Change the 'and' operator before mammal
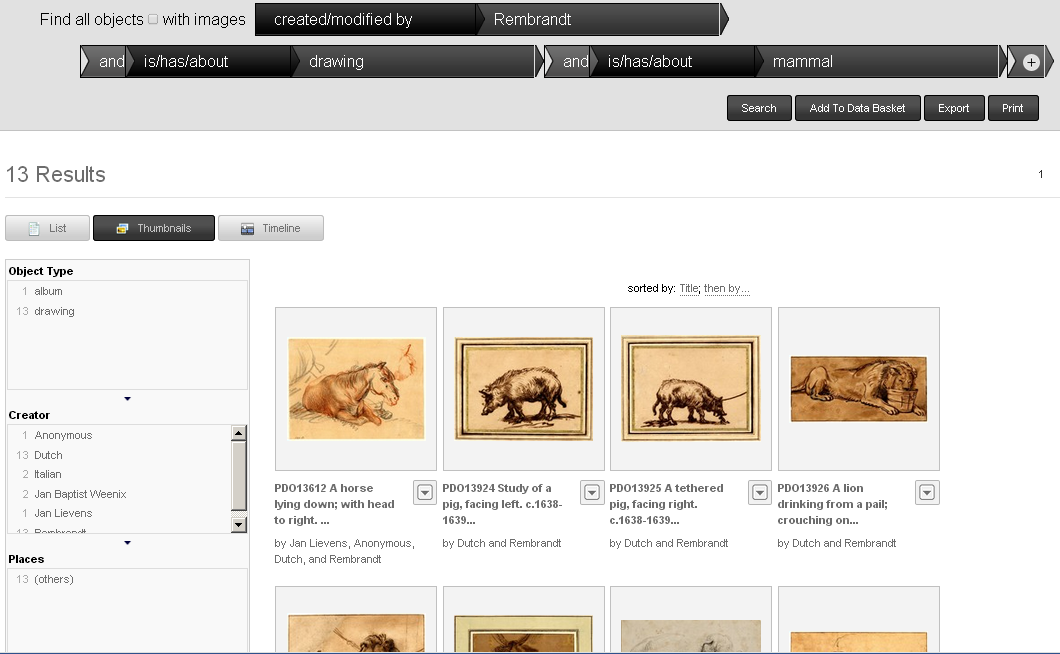Screen dimensions: 1060x654 [x=573, y=62]
